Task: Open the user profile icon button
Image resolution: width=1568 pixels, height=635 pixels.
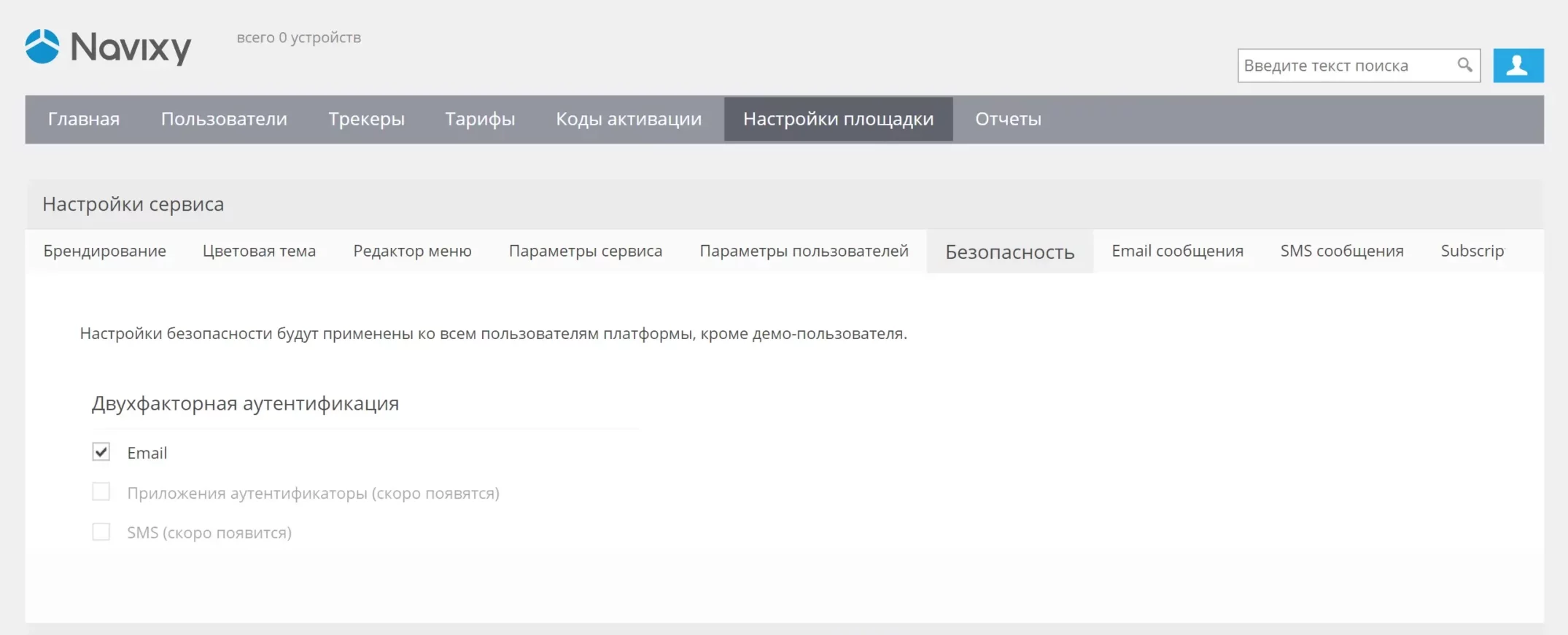Action: click(1518, 66)
